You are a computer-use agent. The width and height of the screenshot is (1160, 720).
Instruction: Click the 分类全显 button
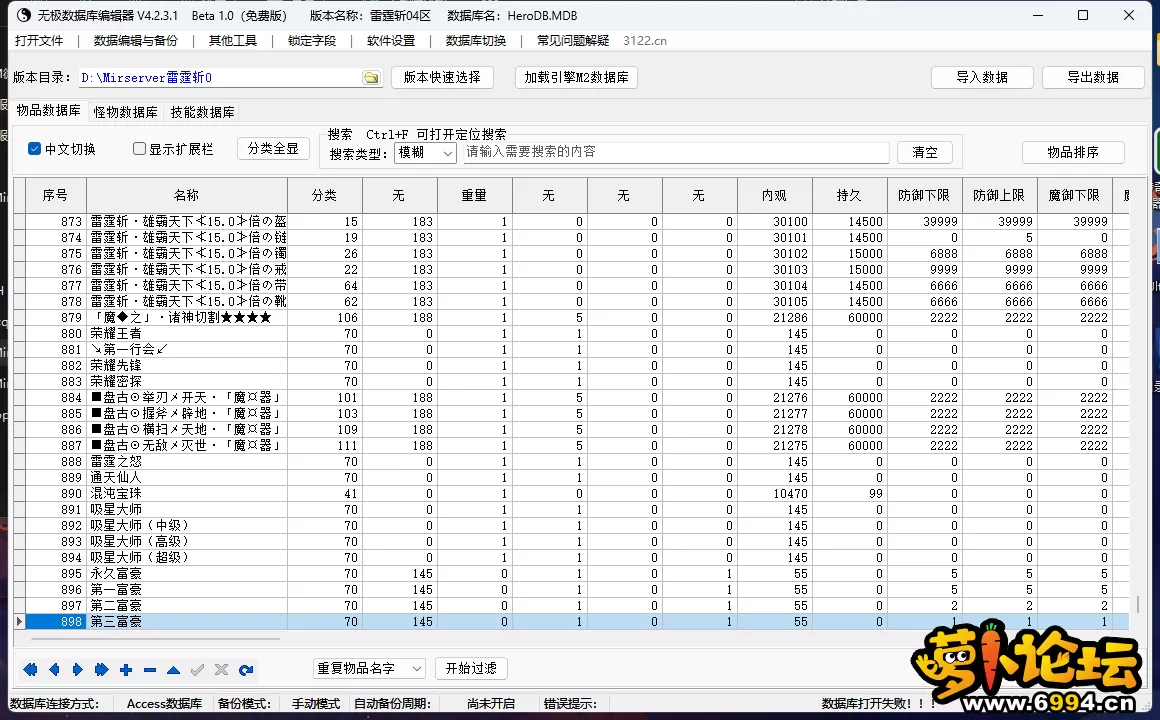pyautogui.click(x=273, y=149)
